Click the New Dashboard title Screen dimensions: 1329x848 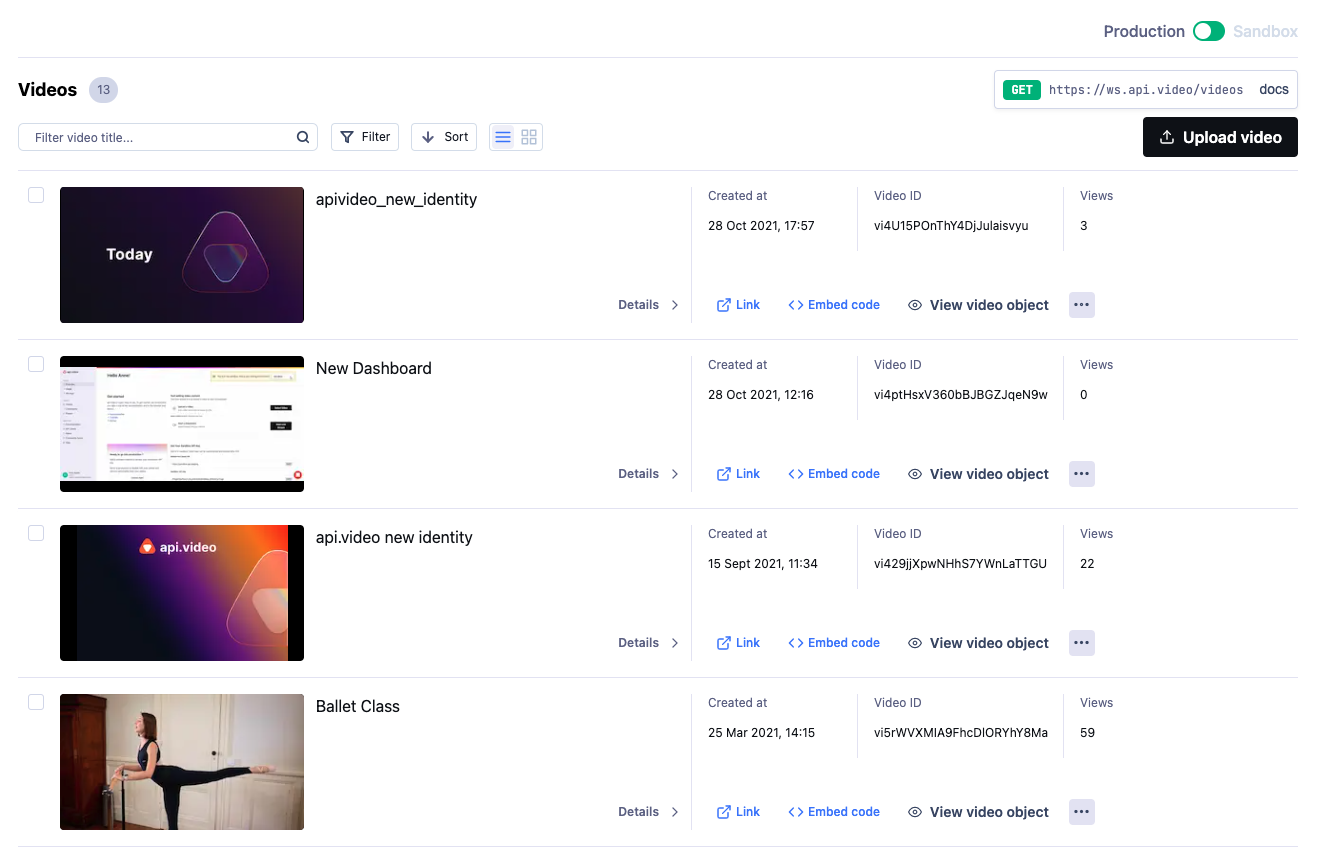pos(374,368)
